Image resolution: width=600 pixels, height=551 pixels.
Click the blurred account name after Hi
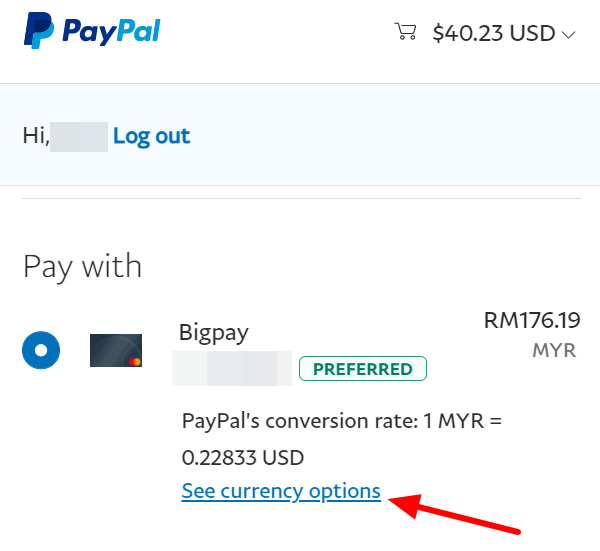[79, 137]
